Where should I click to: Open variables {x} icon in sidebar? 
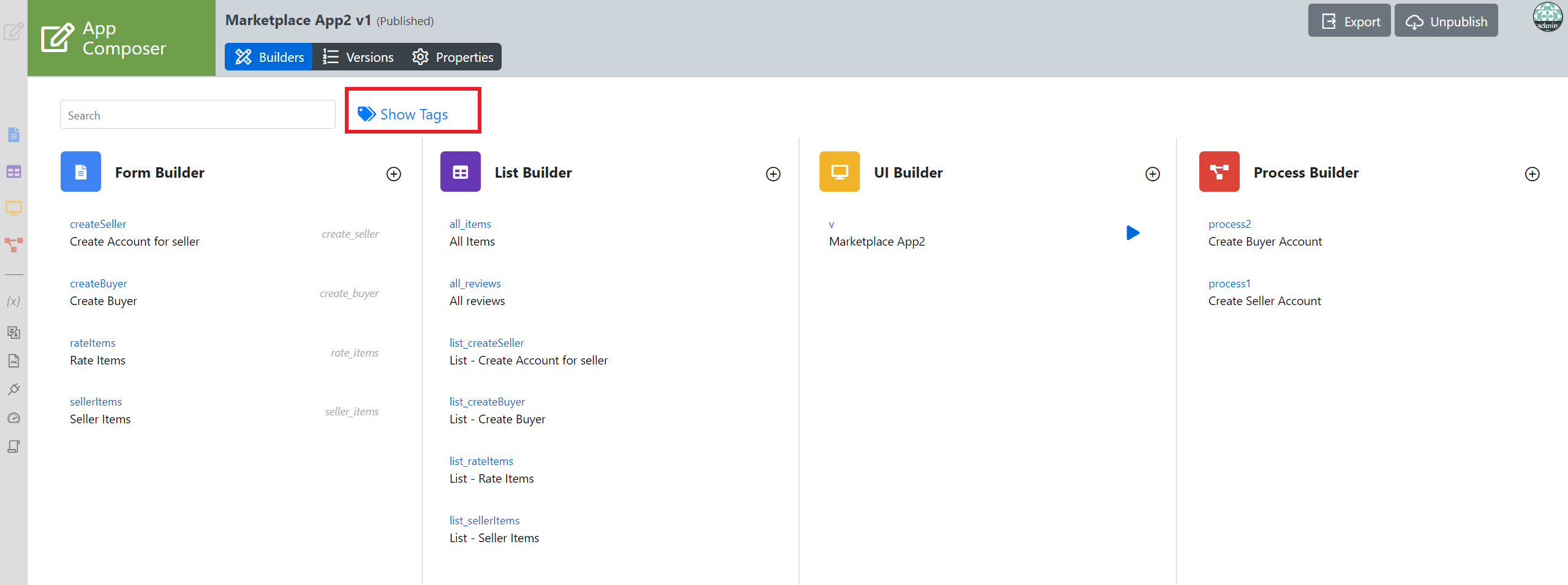[13, 301]
